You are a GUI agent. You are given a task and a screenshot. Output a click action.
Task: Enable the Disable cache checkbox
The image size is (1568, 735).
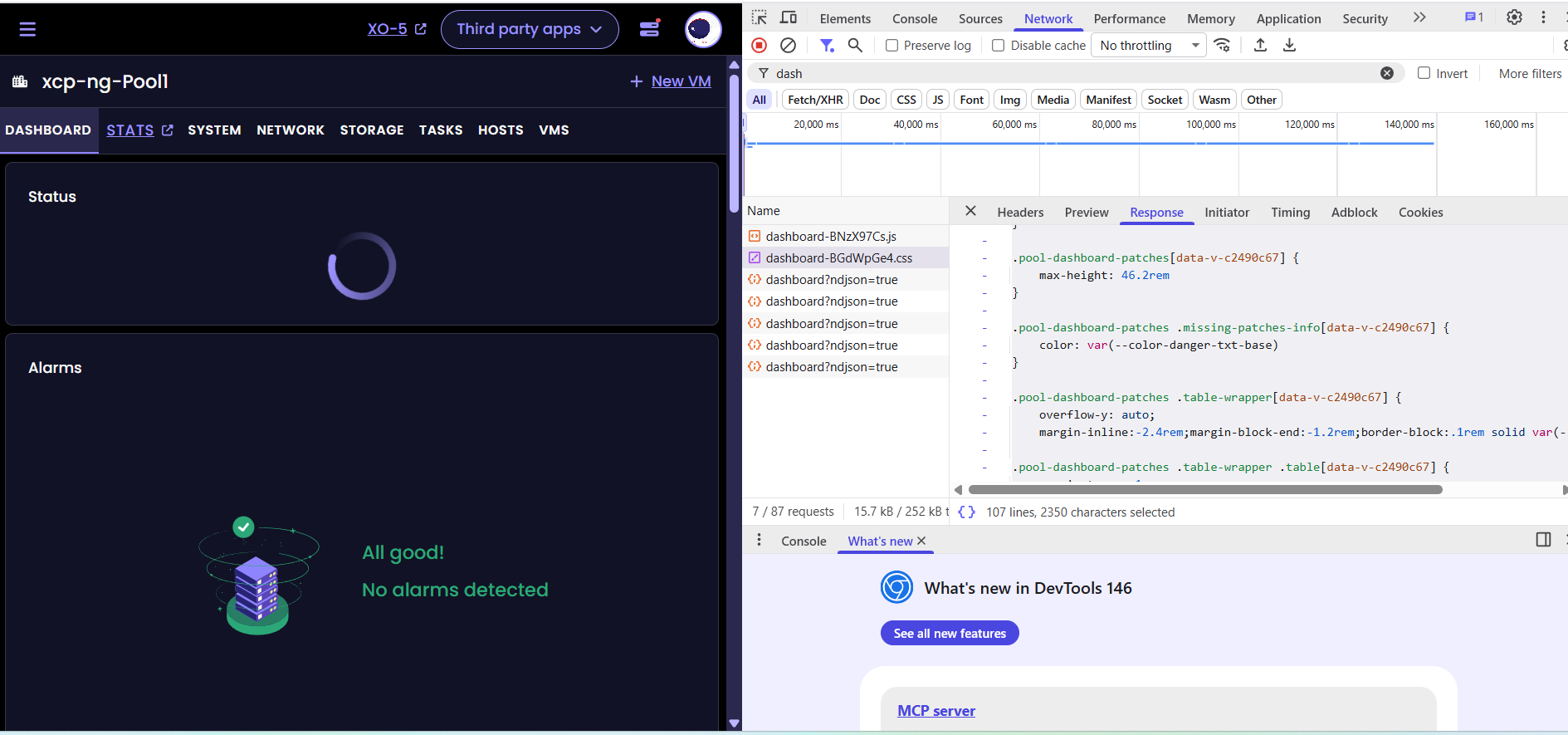pos(999,46)
